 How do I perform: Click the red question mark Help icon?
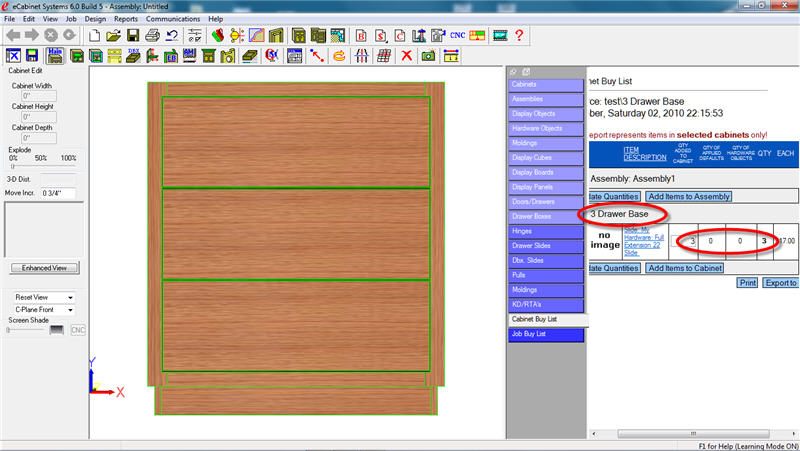coord(520,35)
